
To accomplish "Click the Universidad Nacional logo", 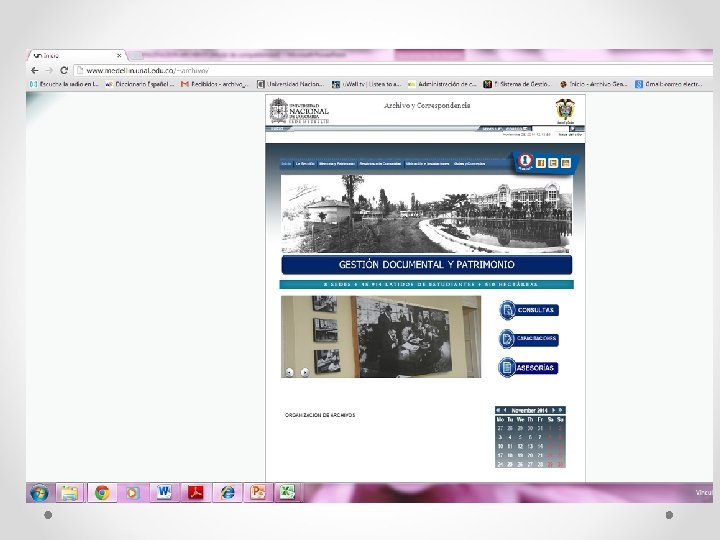I will [299, 111].
